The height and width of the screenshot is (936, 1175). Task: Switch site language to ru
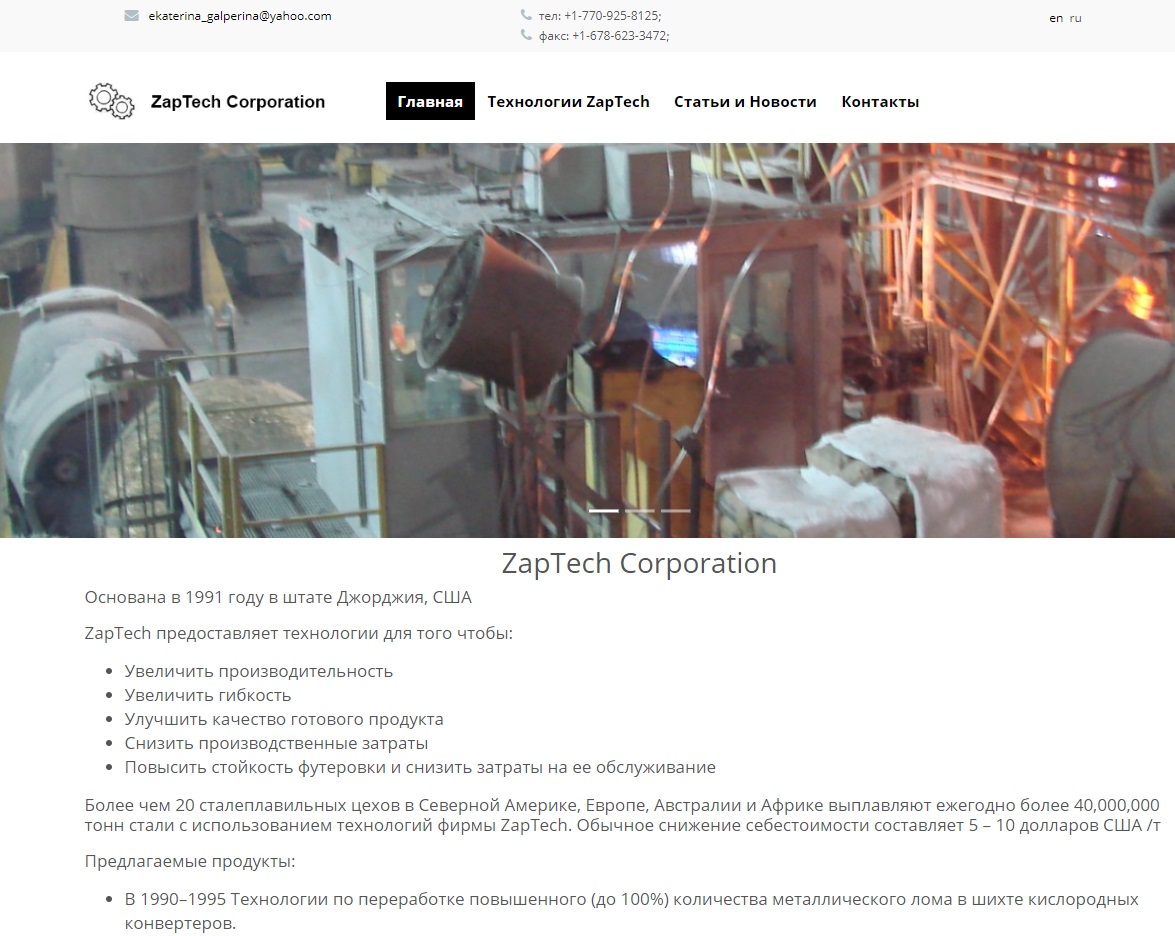(x=1075, y=18)
